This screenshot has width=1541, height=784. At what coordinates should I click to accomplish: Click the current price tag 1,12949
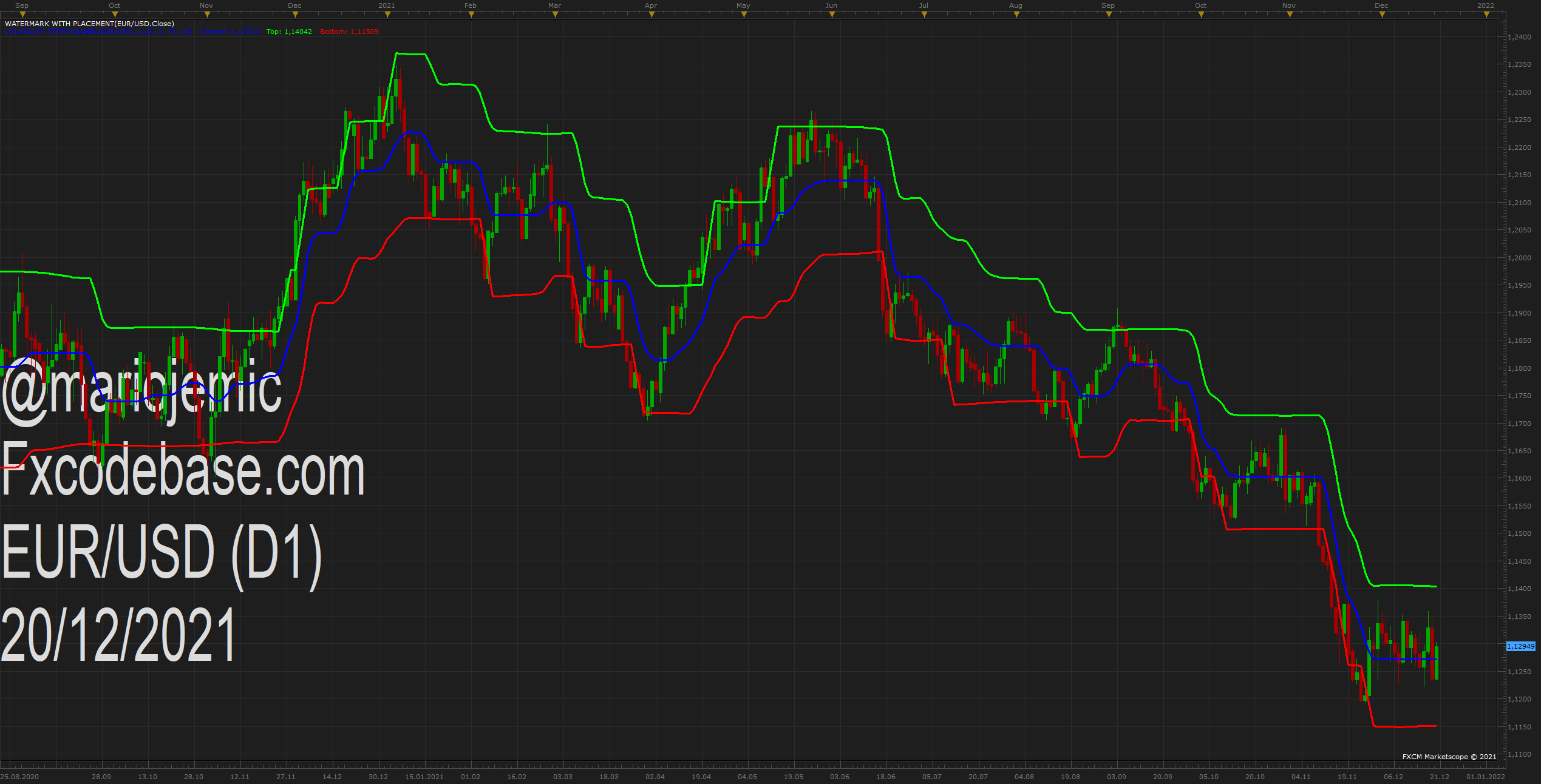[x=1521, y=646]
